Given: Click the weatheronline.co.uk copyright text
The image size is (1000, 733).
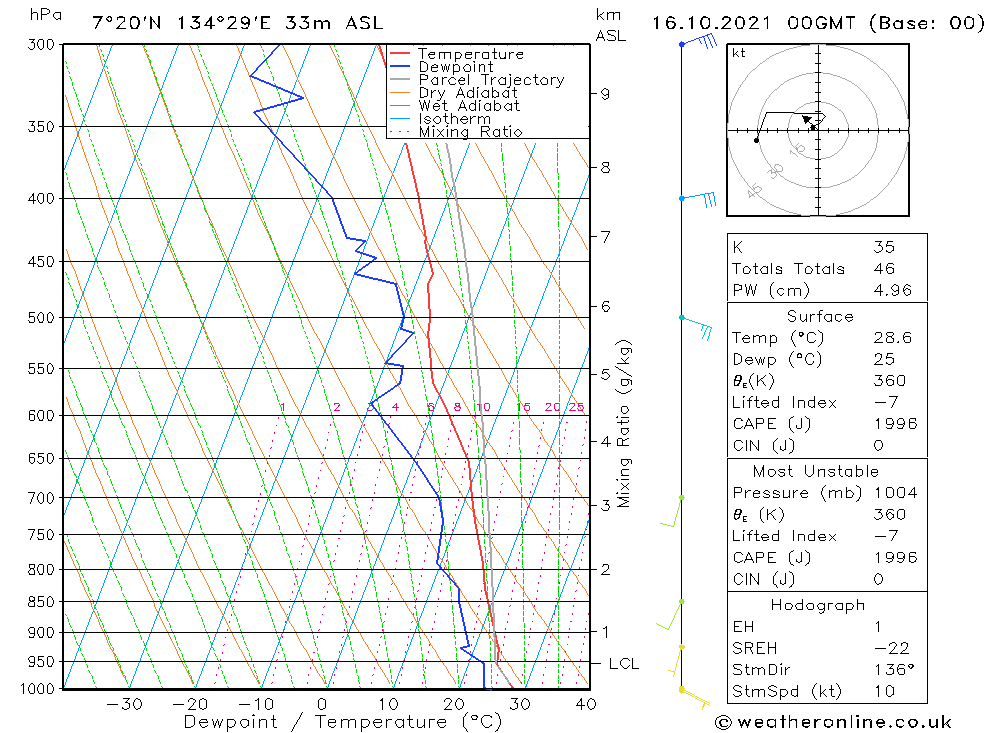Looking at the screenshot, I should click(x=834, y=722).
